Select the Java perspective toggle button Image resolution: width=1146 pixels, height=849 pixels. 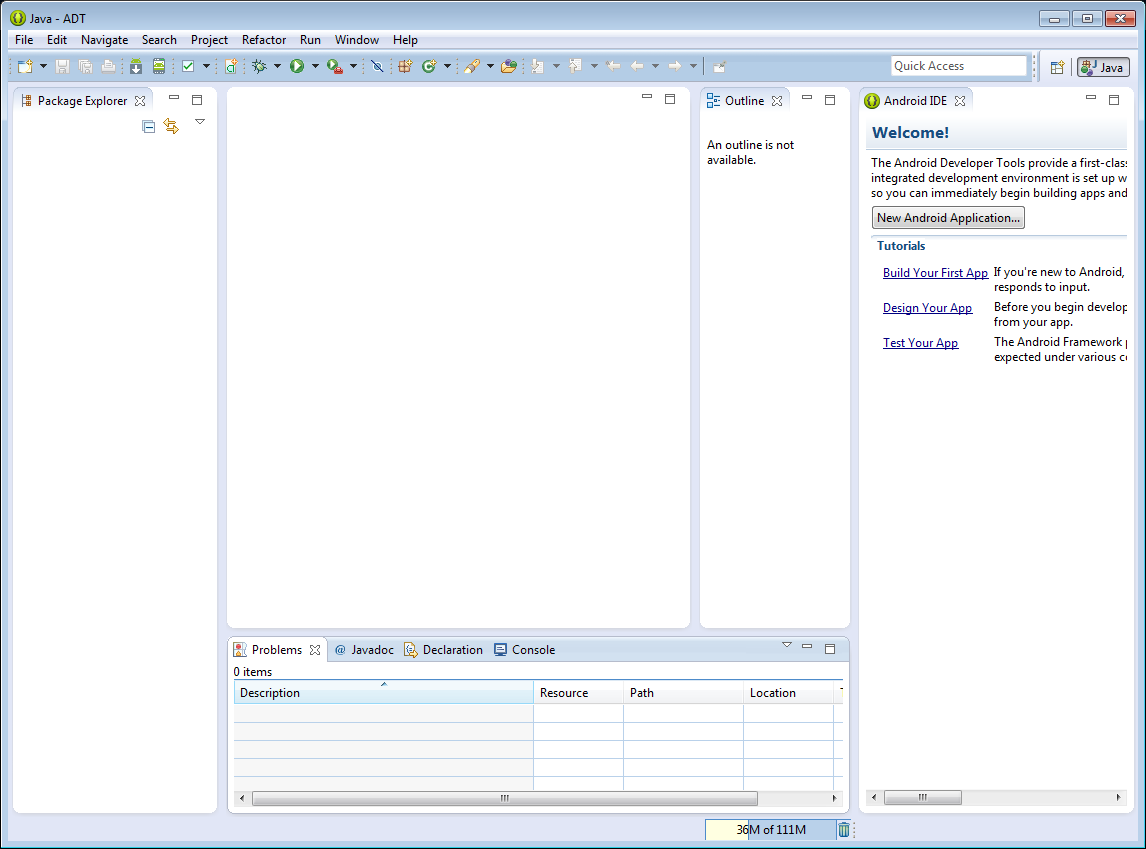(x=1103, y=67)
